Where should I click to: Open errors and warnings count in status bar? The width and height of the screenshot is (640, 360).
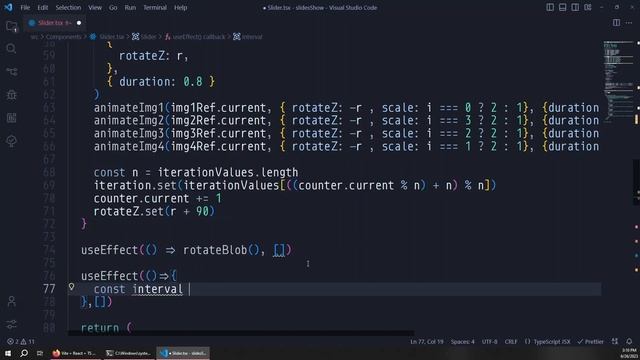pos(20,341)
